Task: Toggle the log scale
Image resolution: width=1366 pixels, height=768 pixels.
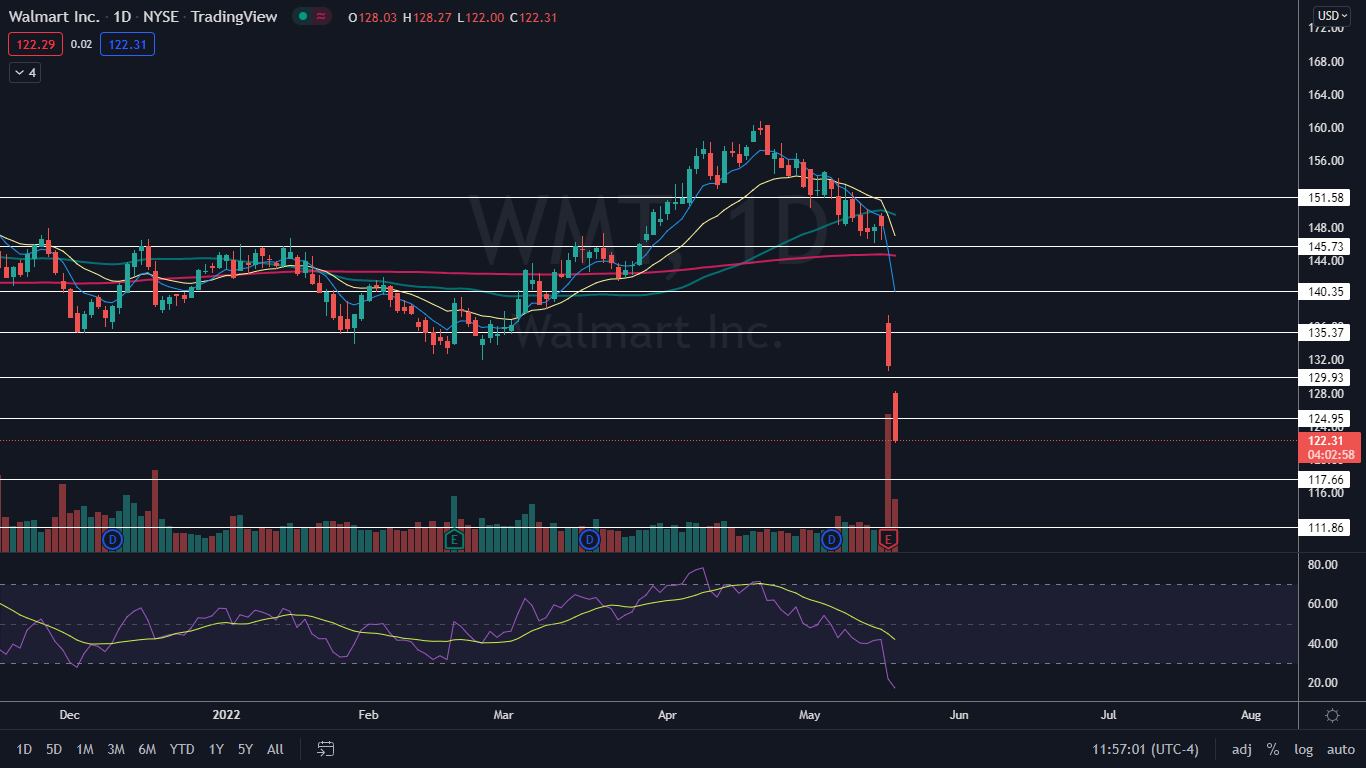Action: tap(1303, 749)
